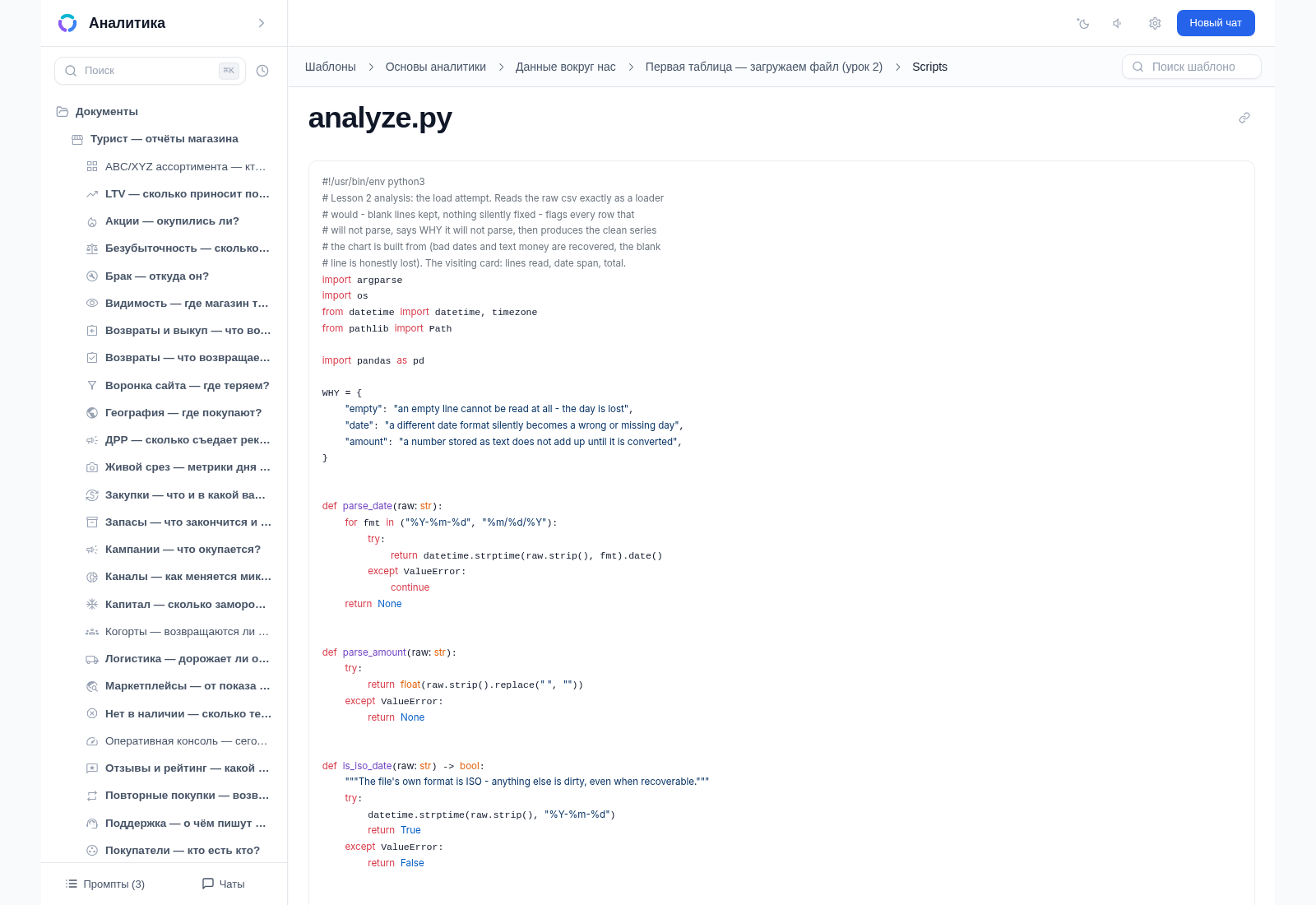Open Закупки — что и в какой document
Viewport: 1316px width, 905px height.
185,495
